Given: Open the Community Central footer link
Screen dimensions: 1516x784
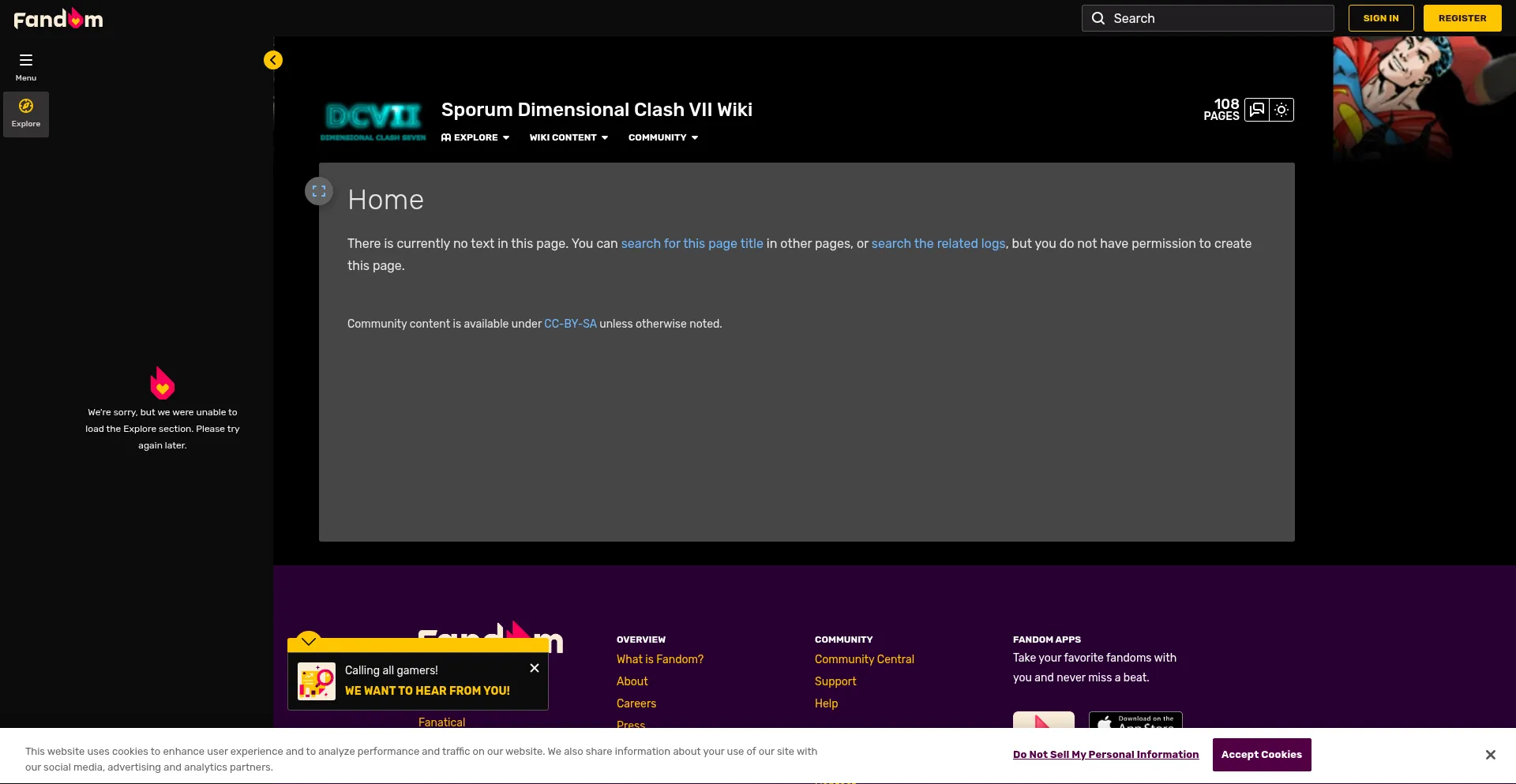Looking at the screenshot, I should pyautogui.click(x=865, y=659).
